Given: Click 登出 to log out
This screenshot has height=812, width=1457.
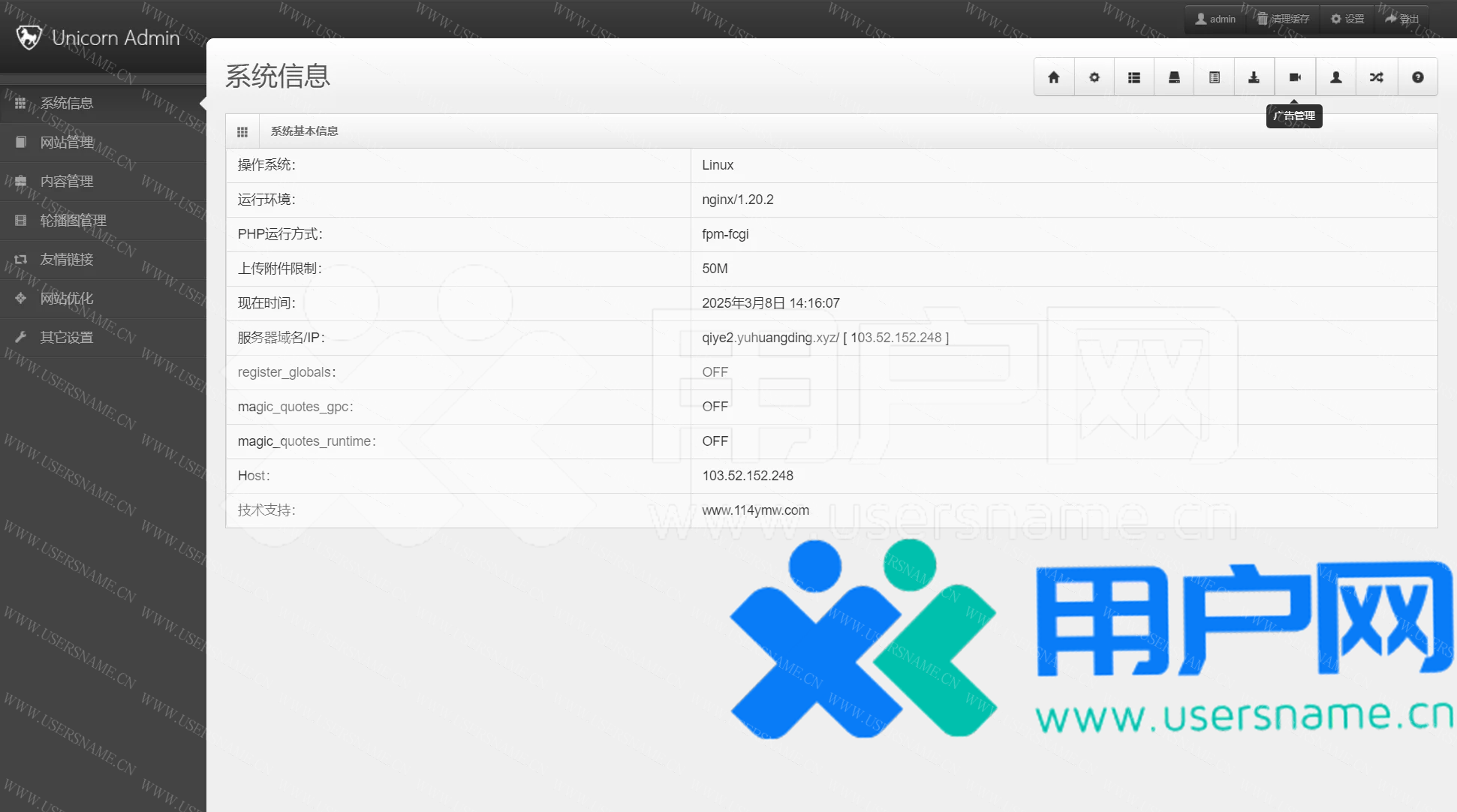Looking at the screenshot, I should click(x=1402, y=19).
